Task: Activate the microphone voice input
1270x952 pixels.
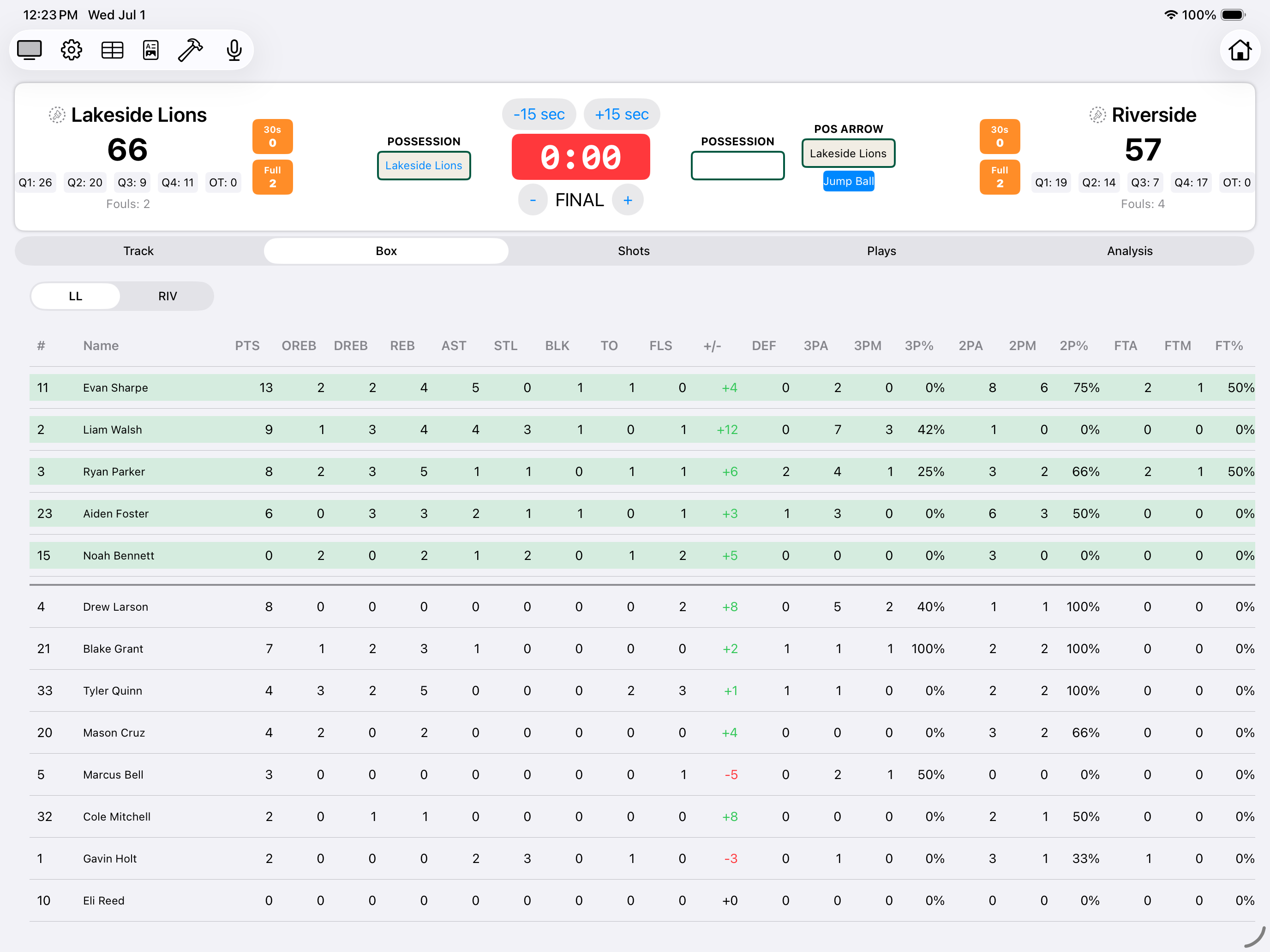Action: point(234,50)
